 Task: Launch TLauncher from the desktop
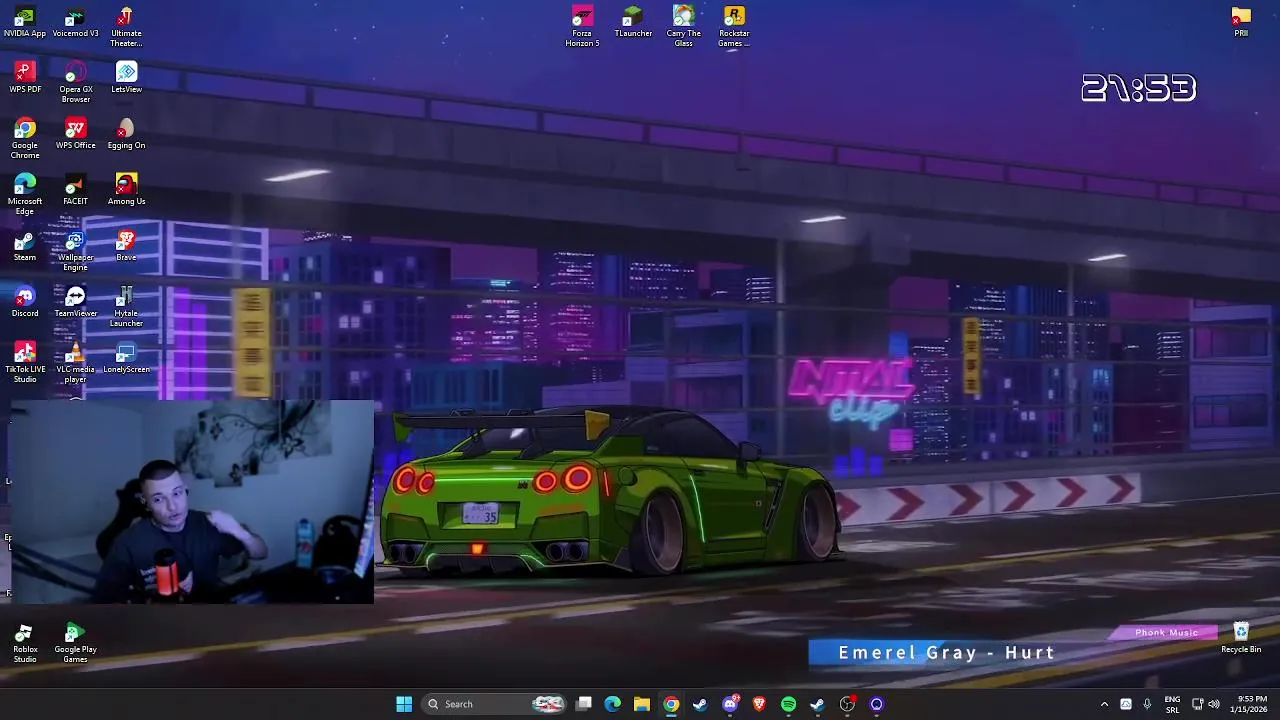pos(633,23)
